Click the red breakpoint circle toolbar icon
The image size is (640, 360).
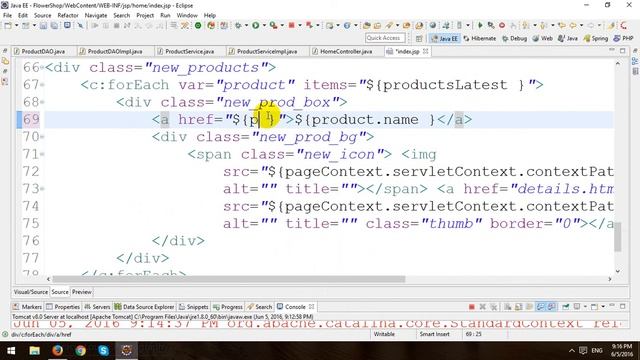pyautogui.click(x=502, y=25)
